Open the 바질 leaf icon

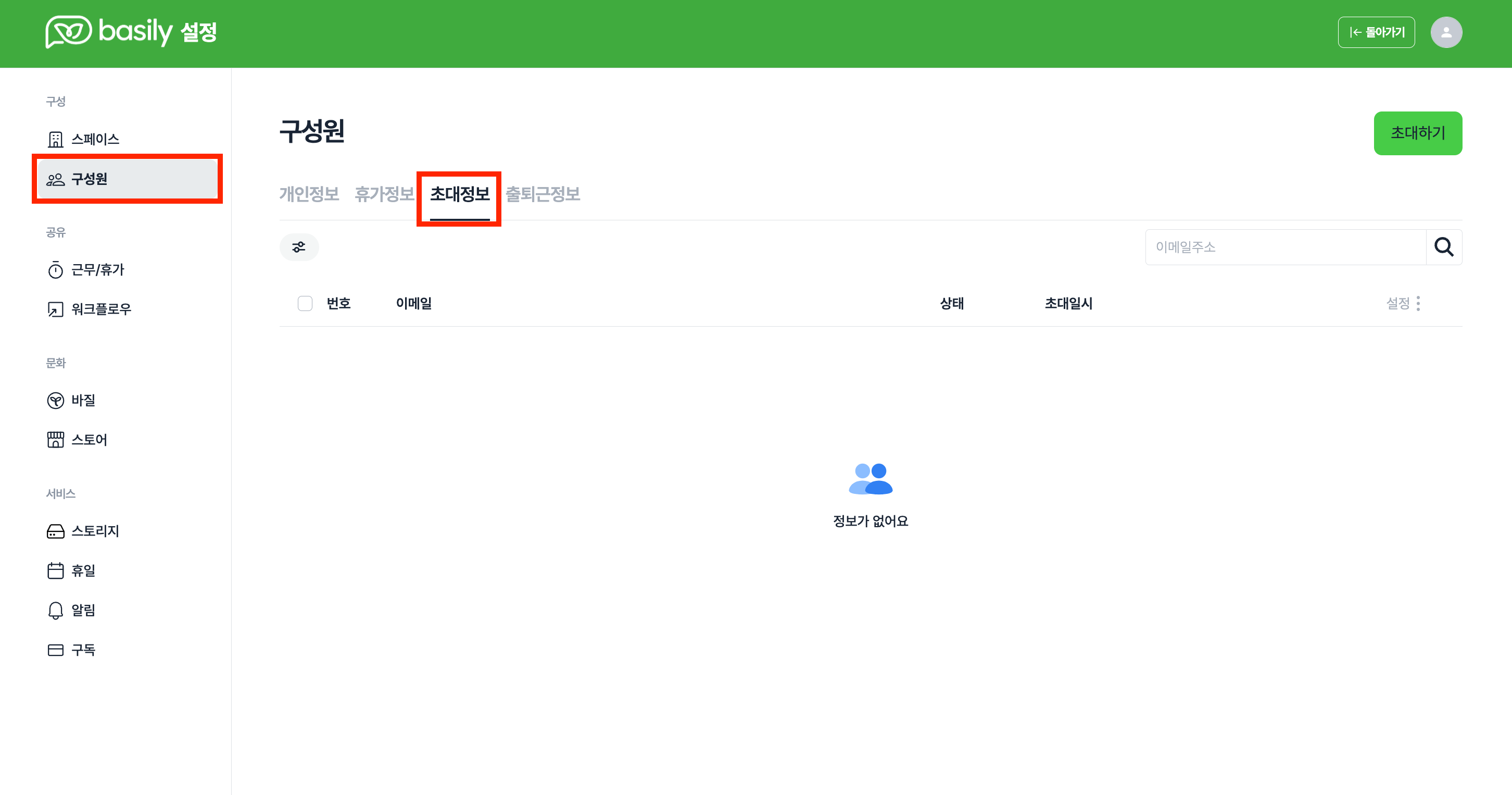point(55,401)
